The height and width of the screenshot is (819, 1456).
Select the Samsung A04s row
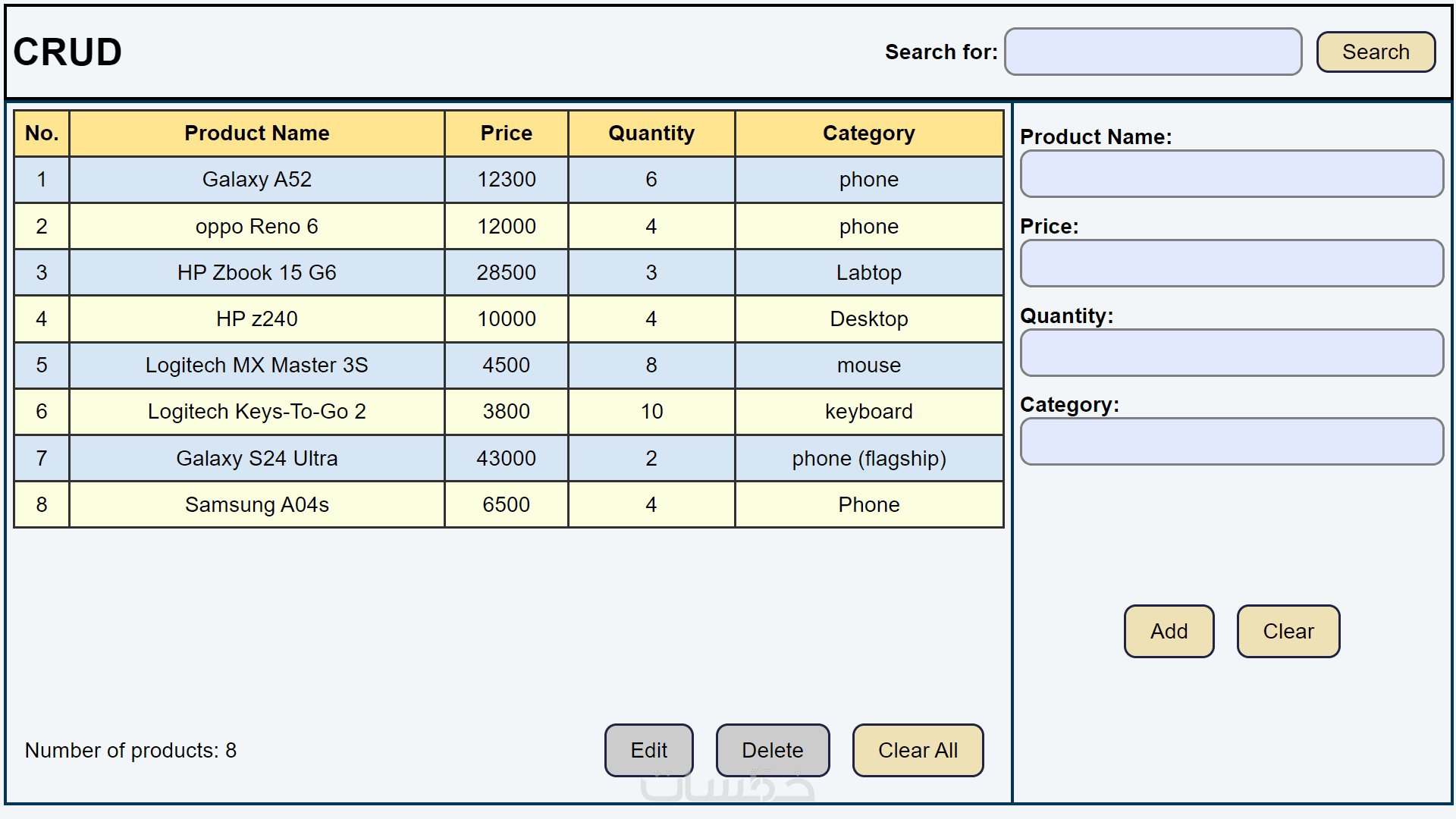coord(256,504)
